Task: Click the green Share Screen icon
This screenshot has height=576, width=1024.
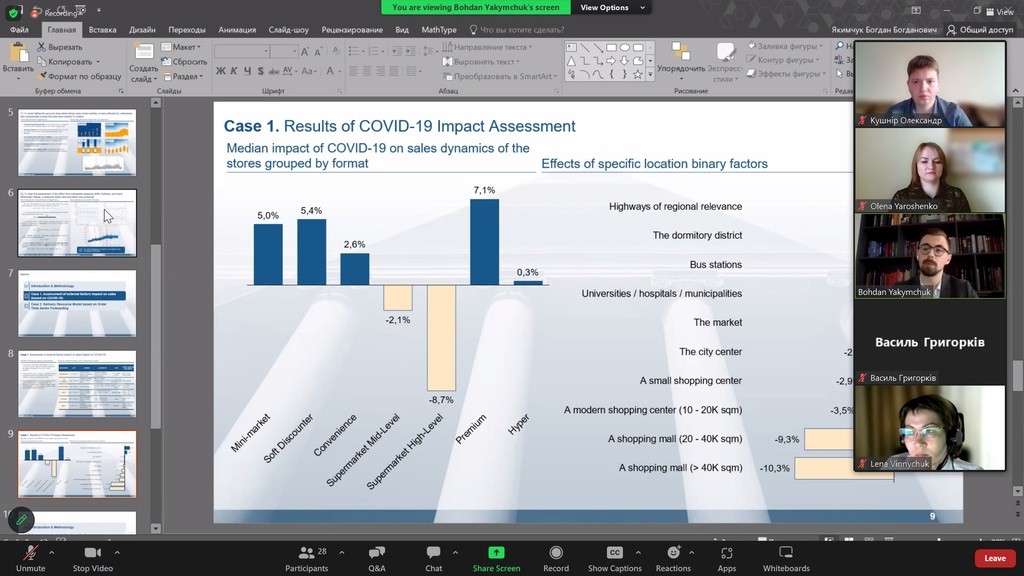Action: [x=496, y=553]
